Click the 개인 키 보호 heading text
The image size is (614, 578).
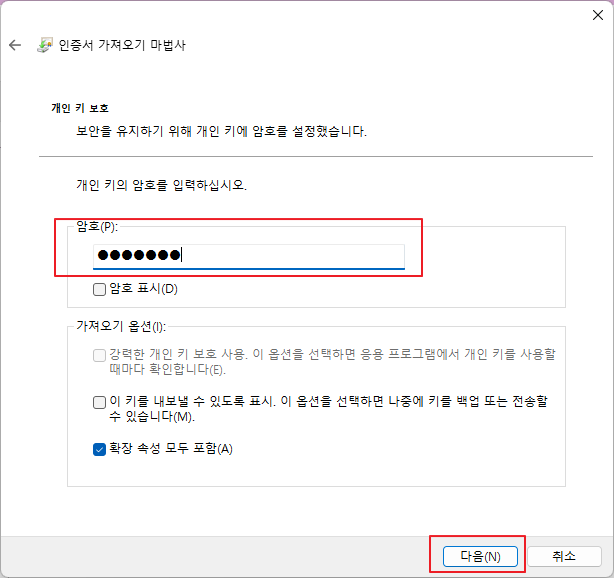(80, 108)
